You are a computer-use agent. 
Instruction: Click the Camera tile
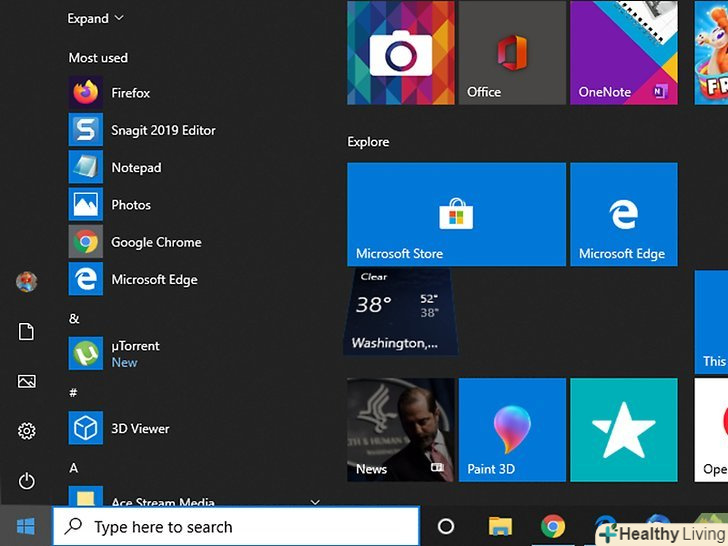[x=400, y=54]
